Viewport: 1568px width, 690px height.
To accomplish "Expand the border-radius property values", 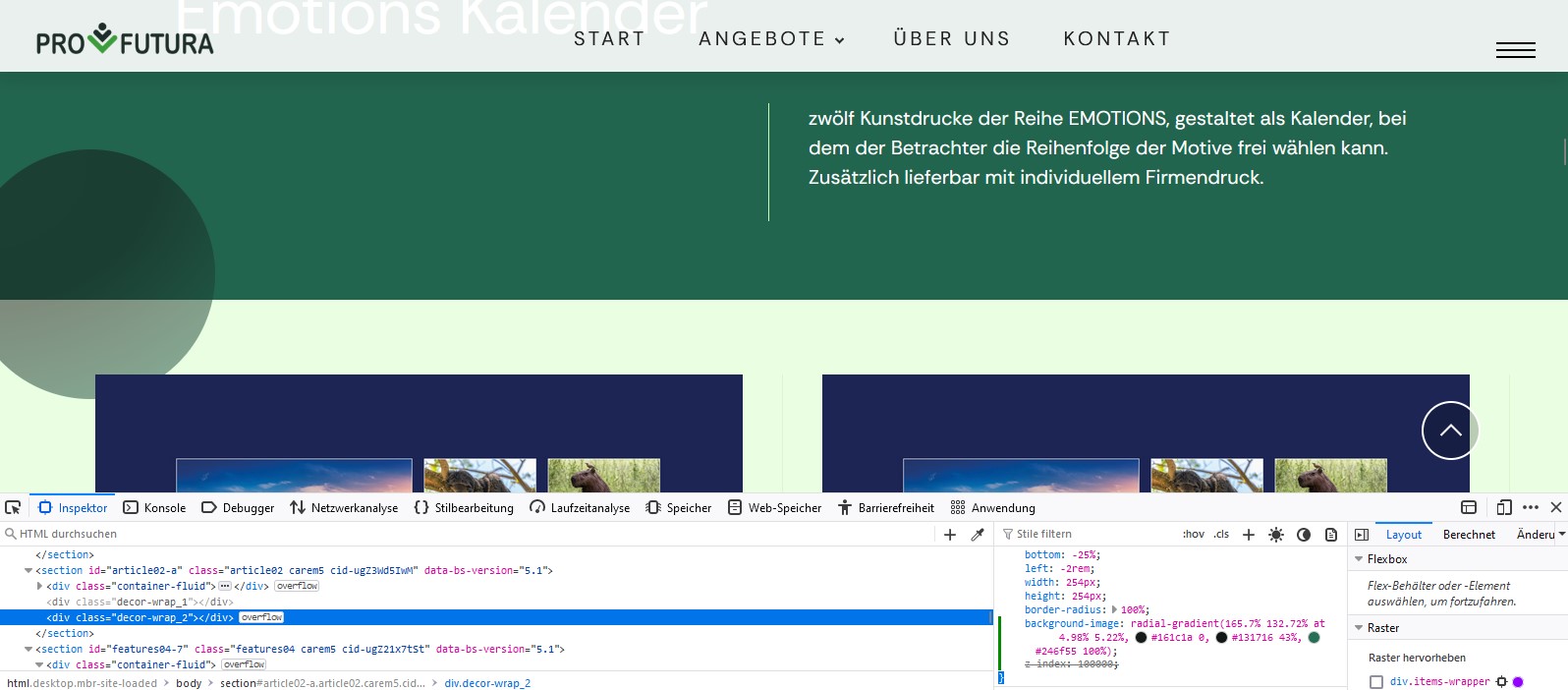I will [1114, 610].
